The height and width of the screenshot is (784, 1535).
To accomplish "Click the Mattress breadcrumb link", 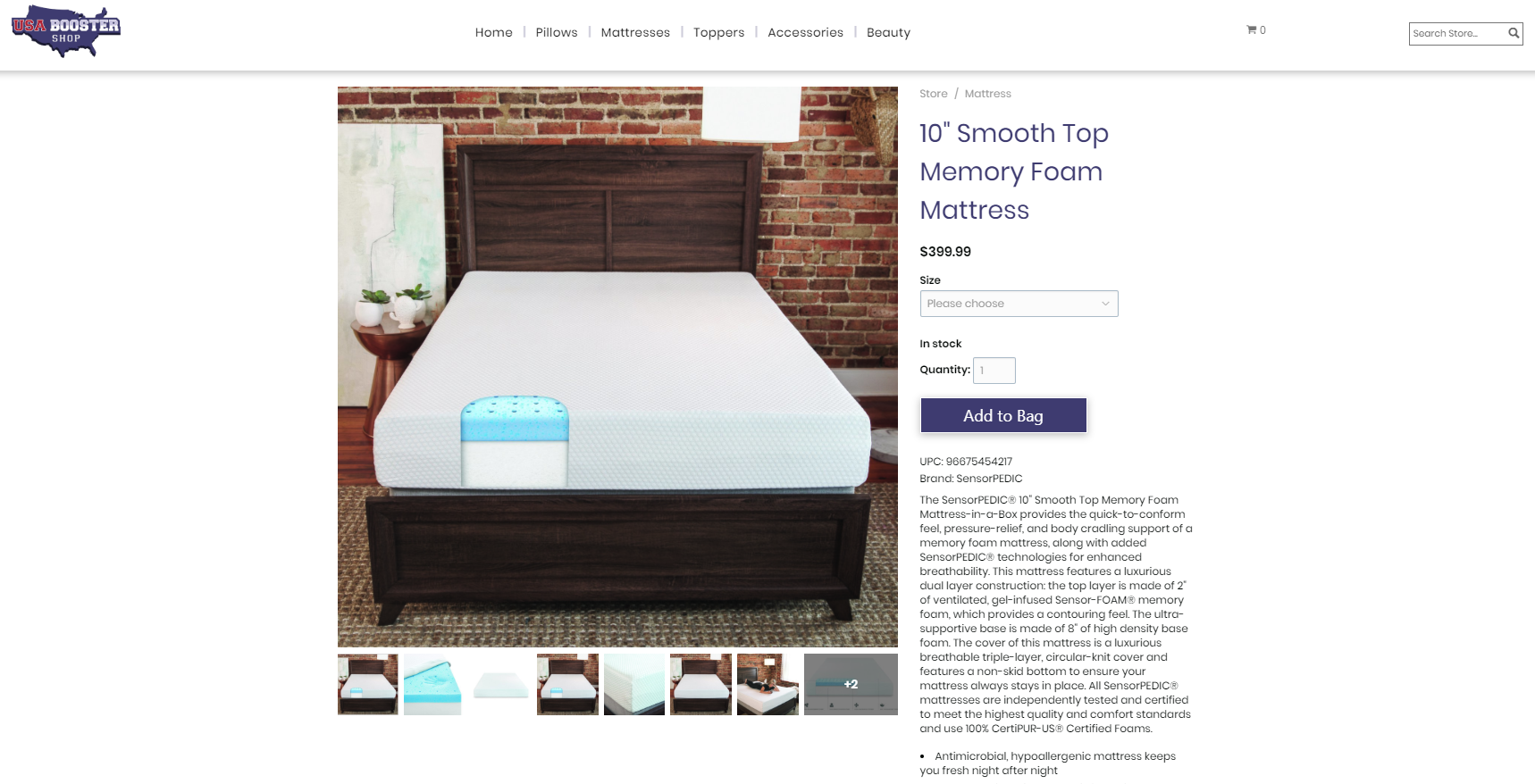I will pyautogui.click(x=988, y=94).
